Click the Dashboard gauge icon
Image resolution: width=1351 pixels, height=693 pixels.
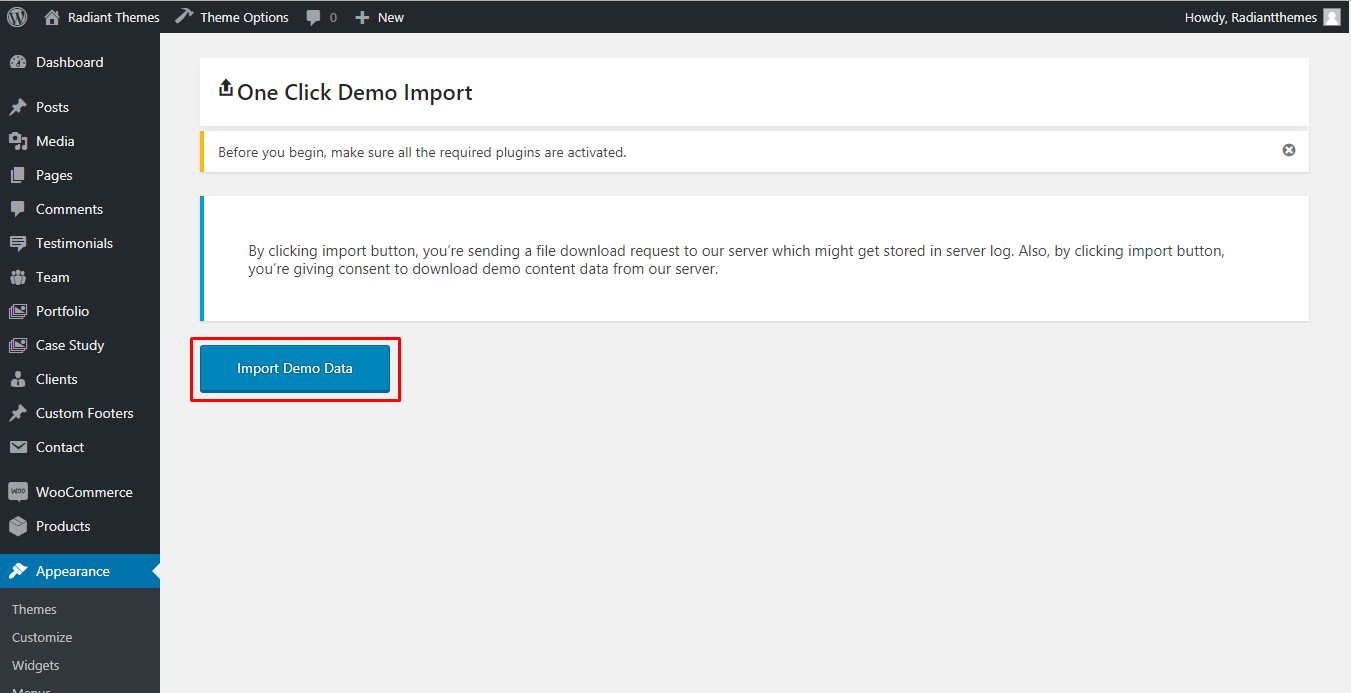point(18,62)
